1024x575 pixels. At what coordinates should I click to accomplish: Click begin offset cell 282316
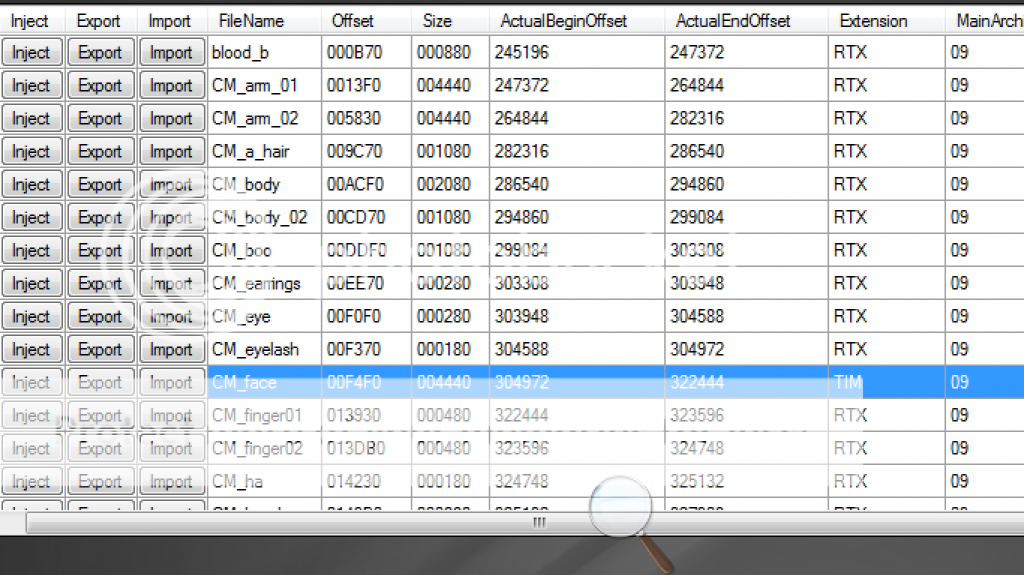(x=577, y=152)
